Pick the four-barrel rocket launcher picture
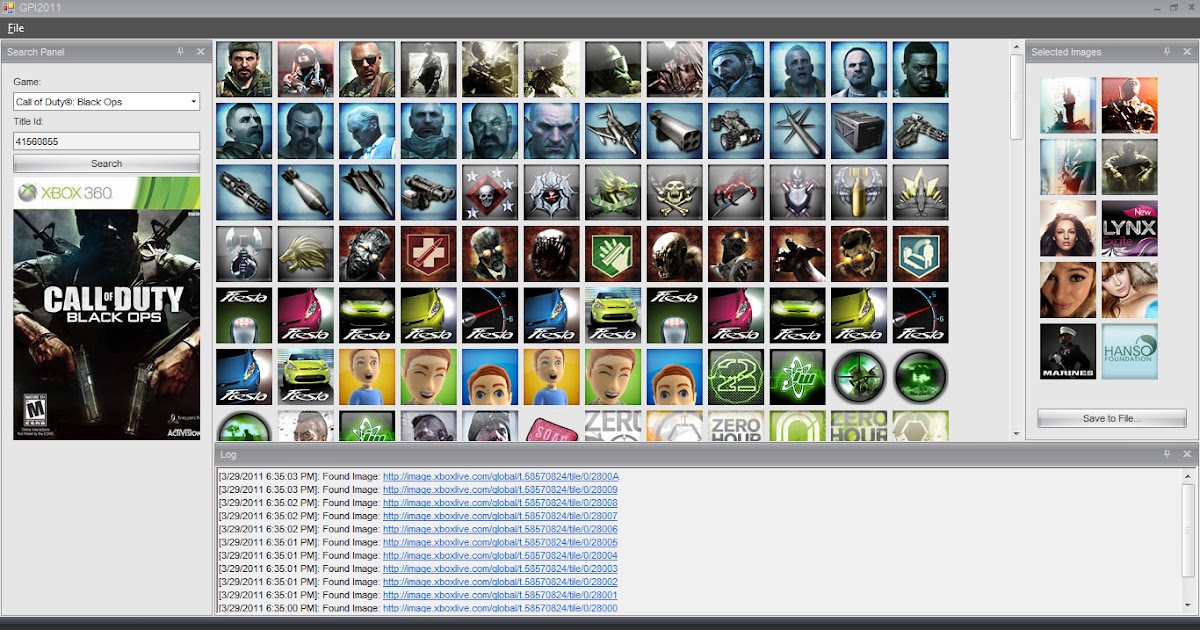The width and height of the screenshot is (1200, 630). pyautogui.click(x=675, y=131)
